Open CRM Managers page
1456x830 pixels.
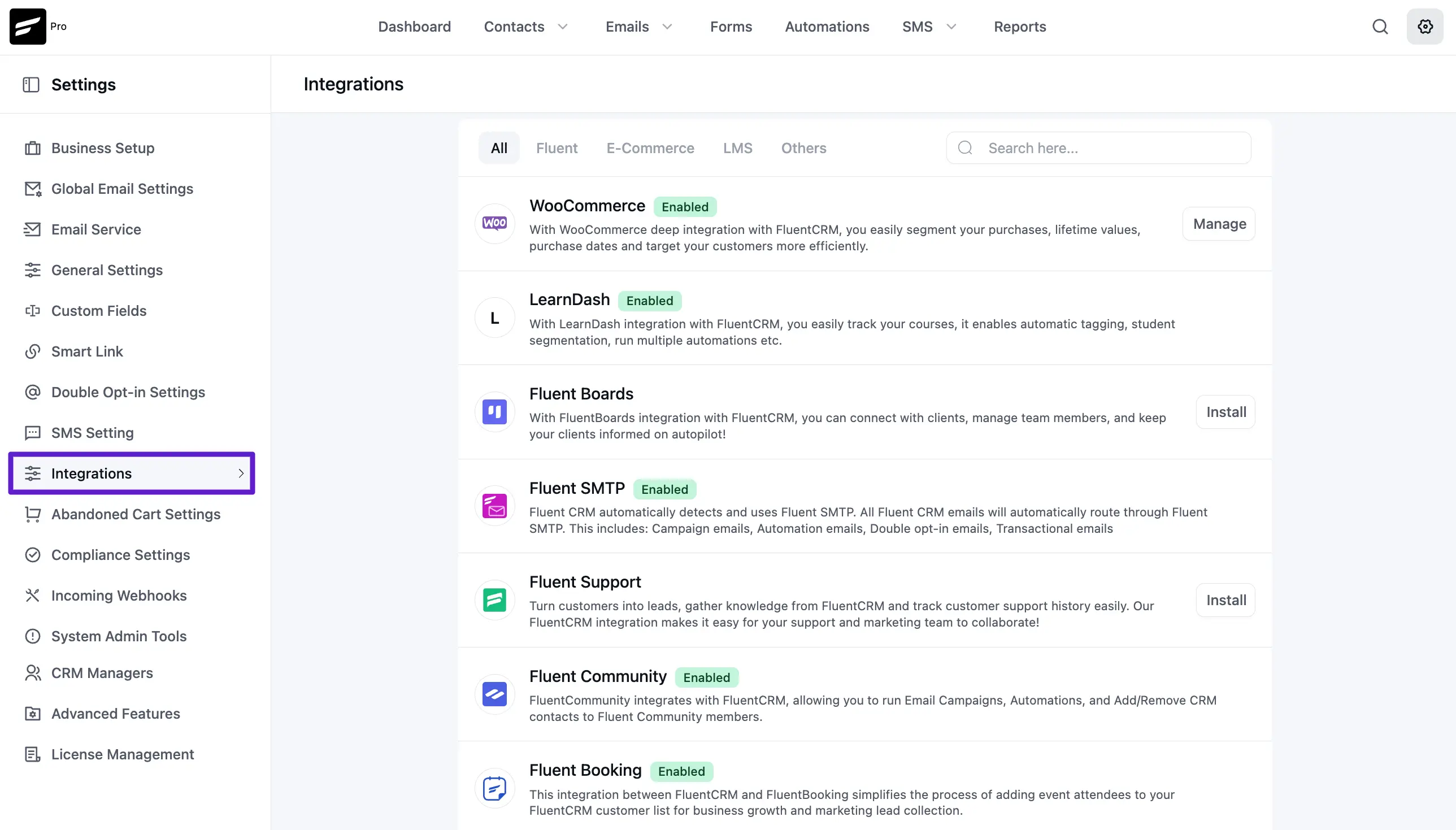(x=102, y=673)
